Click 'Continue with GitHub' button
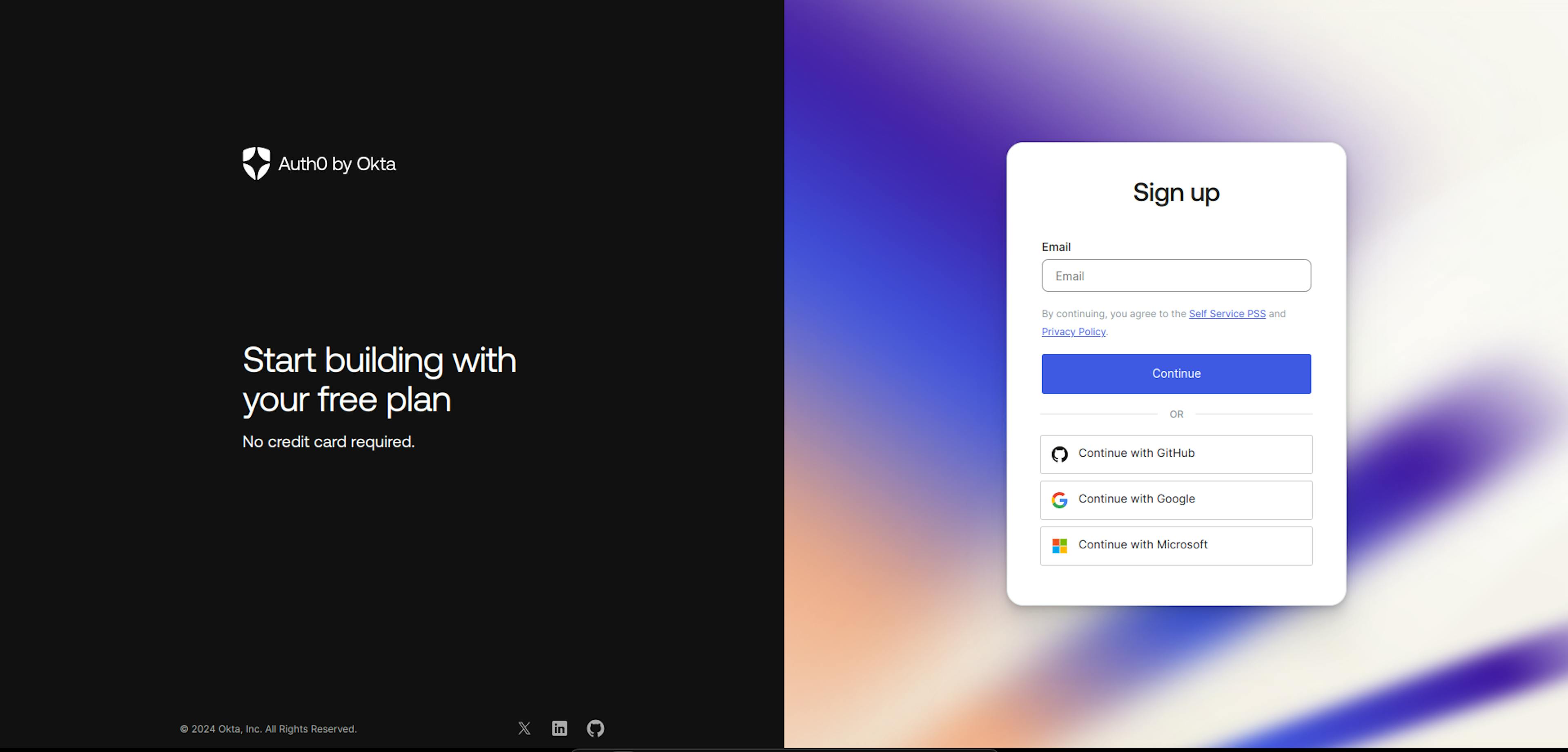The image size is (1568, 752). click(1176, 454)
